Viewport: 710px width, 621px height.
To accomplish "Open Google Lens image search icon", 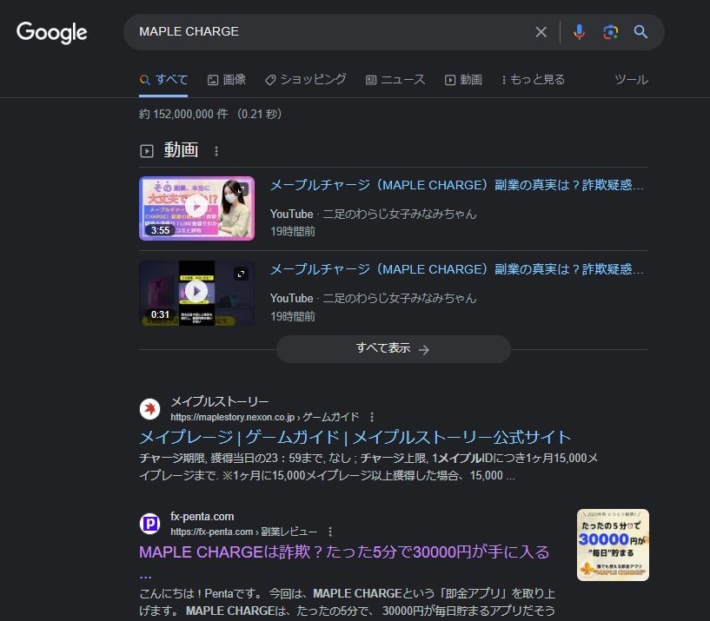I will (610, 32).
